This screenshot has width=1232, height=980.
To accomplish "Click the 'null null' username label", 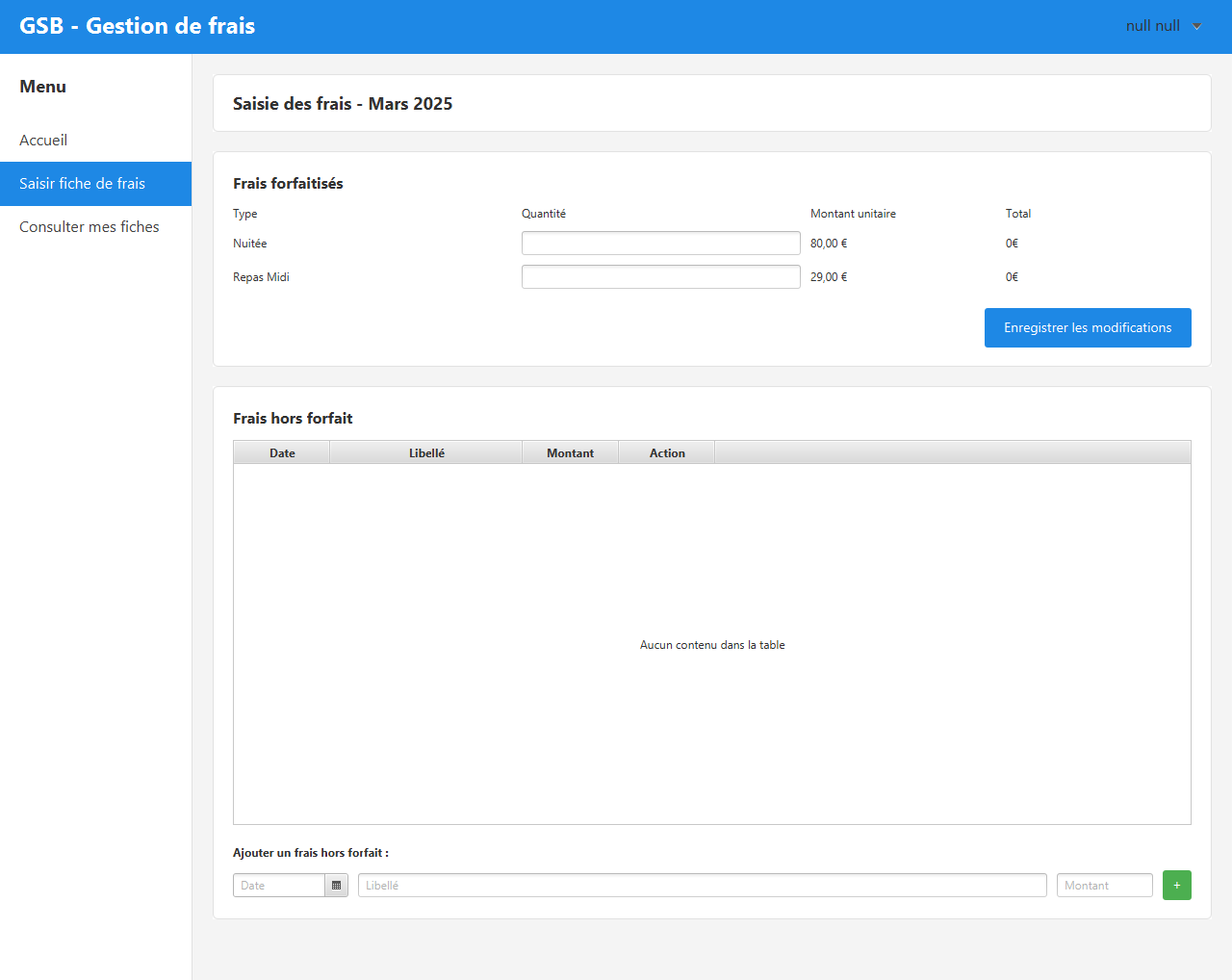I will point(1152,26).
